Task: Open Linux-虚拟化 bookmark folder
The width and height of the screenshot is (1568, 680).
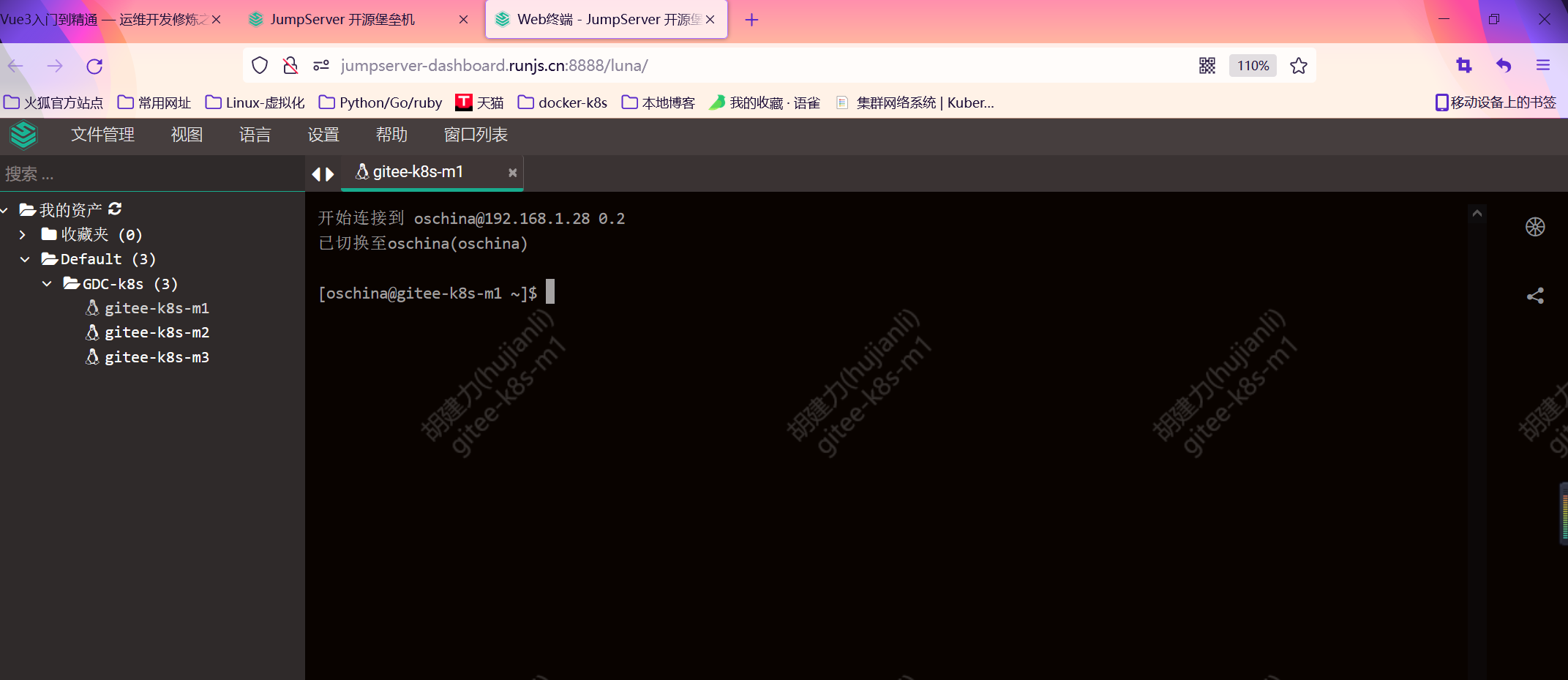Action: [x=255, y=102]
